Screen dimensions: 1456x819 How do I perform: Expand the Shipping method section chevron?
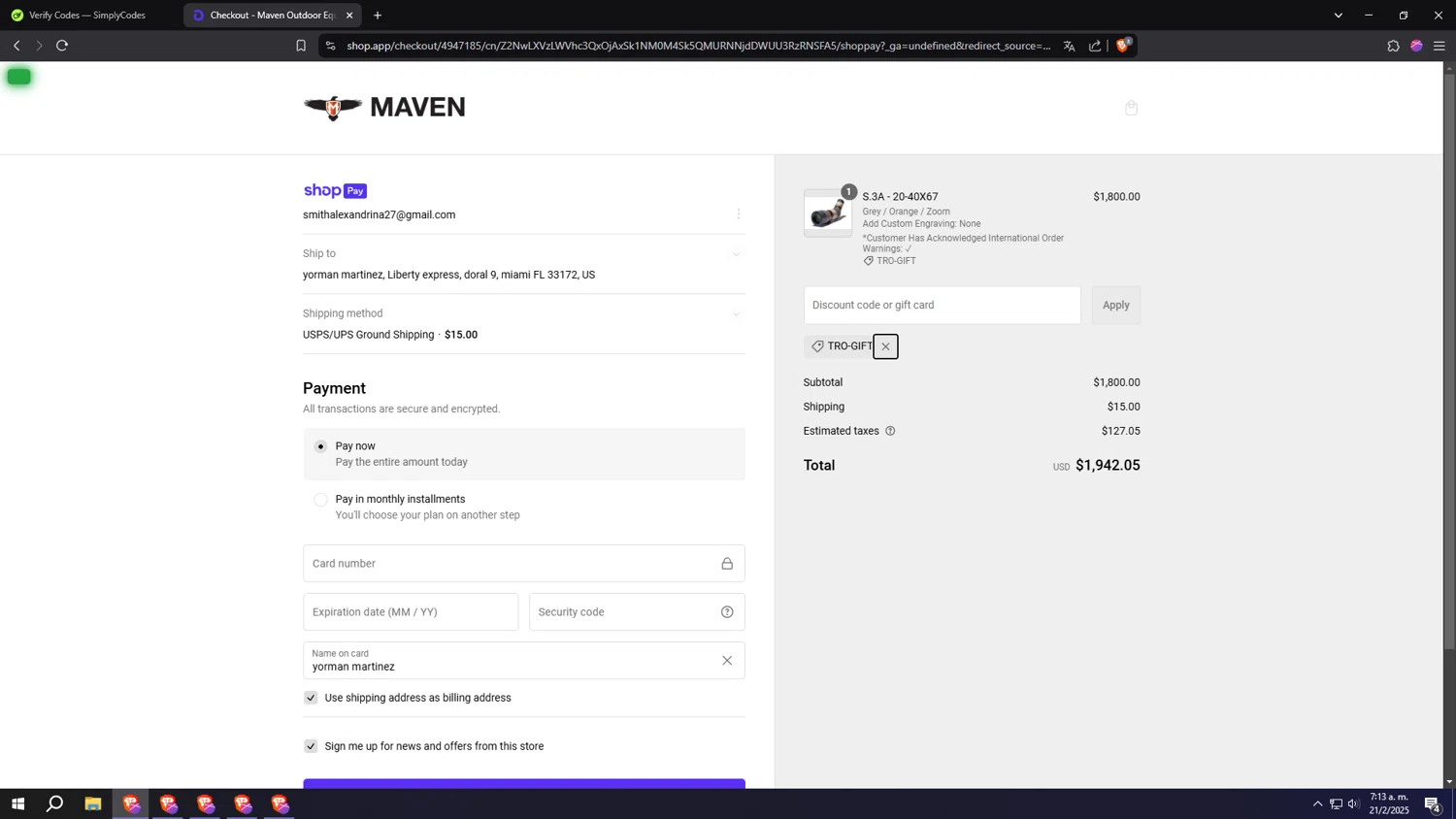736,314
